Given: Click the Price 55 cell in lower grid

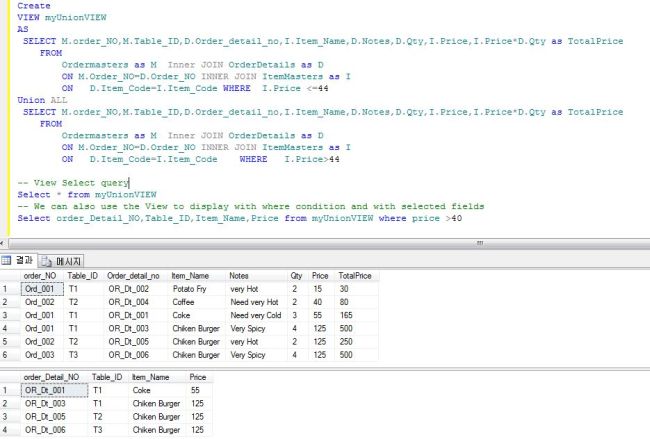Looking at the screenshot, I should coord(199,390).
